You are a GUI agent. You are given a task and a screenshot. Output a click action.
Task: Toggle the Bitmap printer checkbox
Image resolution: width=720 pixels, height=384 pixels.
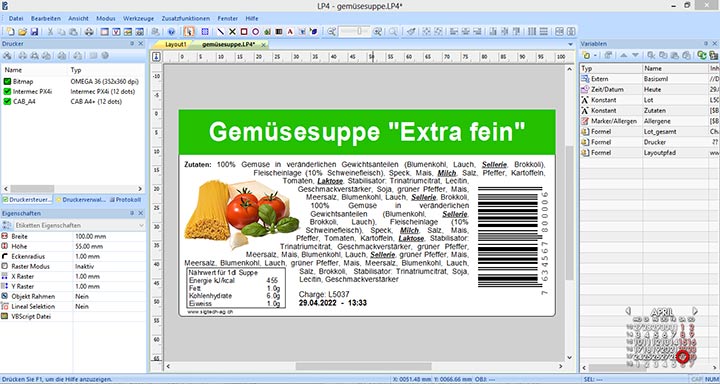[7, 81]
